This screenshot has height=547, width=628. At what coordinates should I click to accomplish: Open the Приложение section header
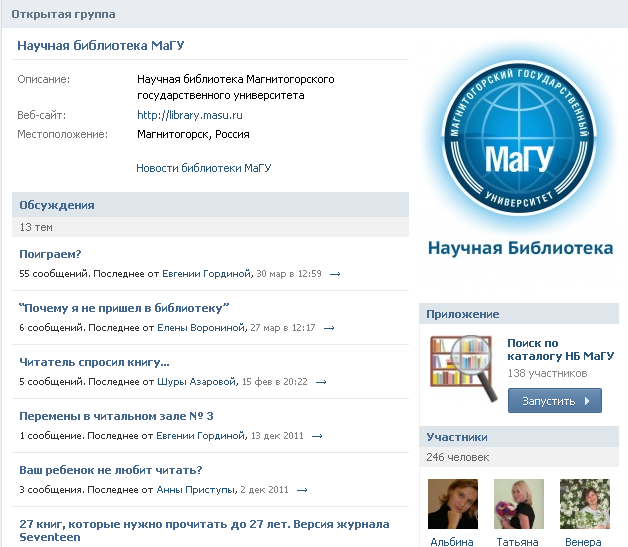coord(519,314)
